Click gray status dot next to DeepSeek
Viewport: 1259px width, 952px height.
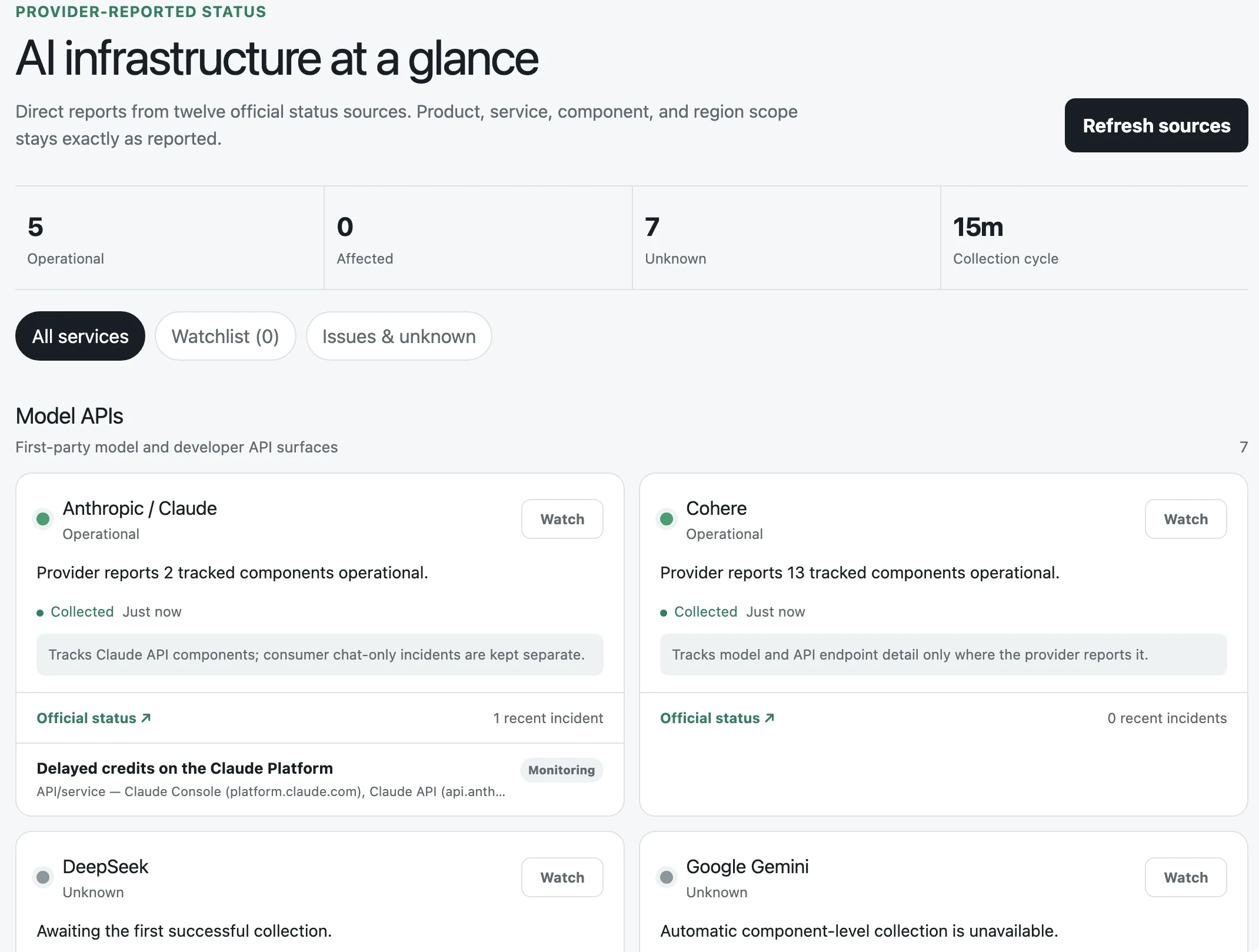point(43,877)
